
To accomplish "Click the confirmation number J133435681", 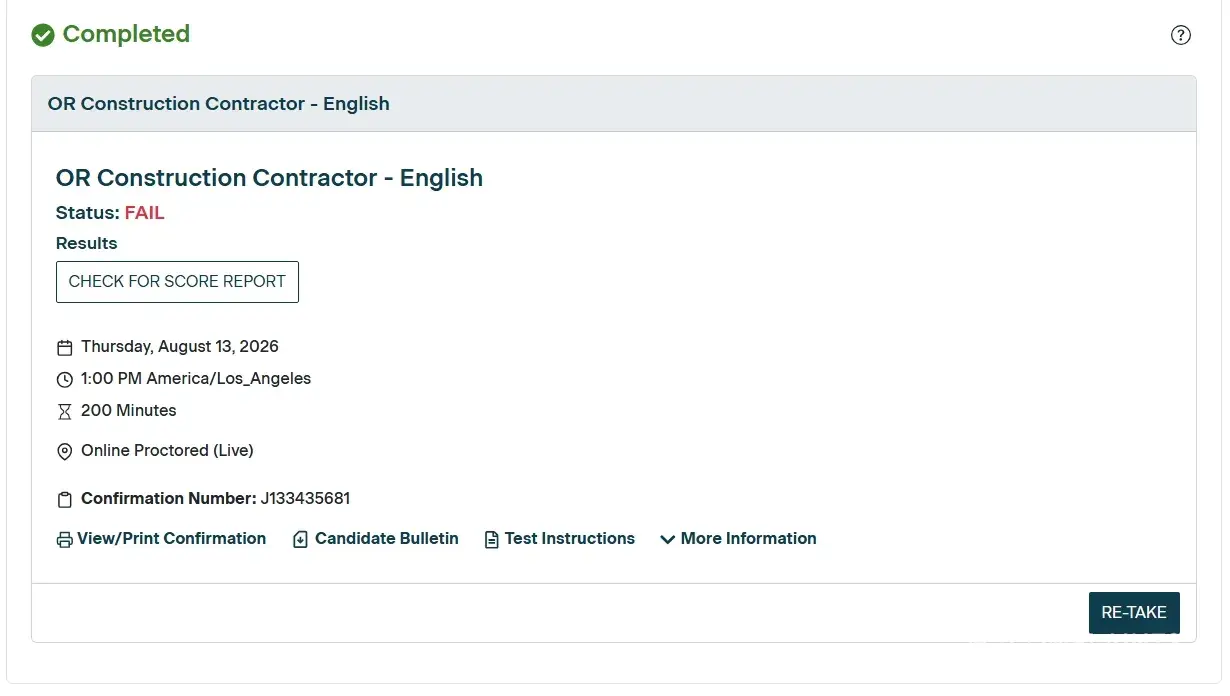I will 305,498.
